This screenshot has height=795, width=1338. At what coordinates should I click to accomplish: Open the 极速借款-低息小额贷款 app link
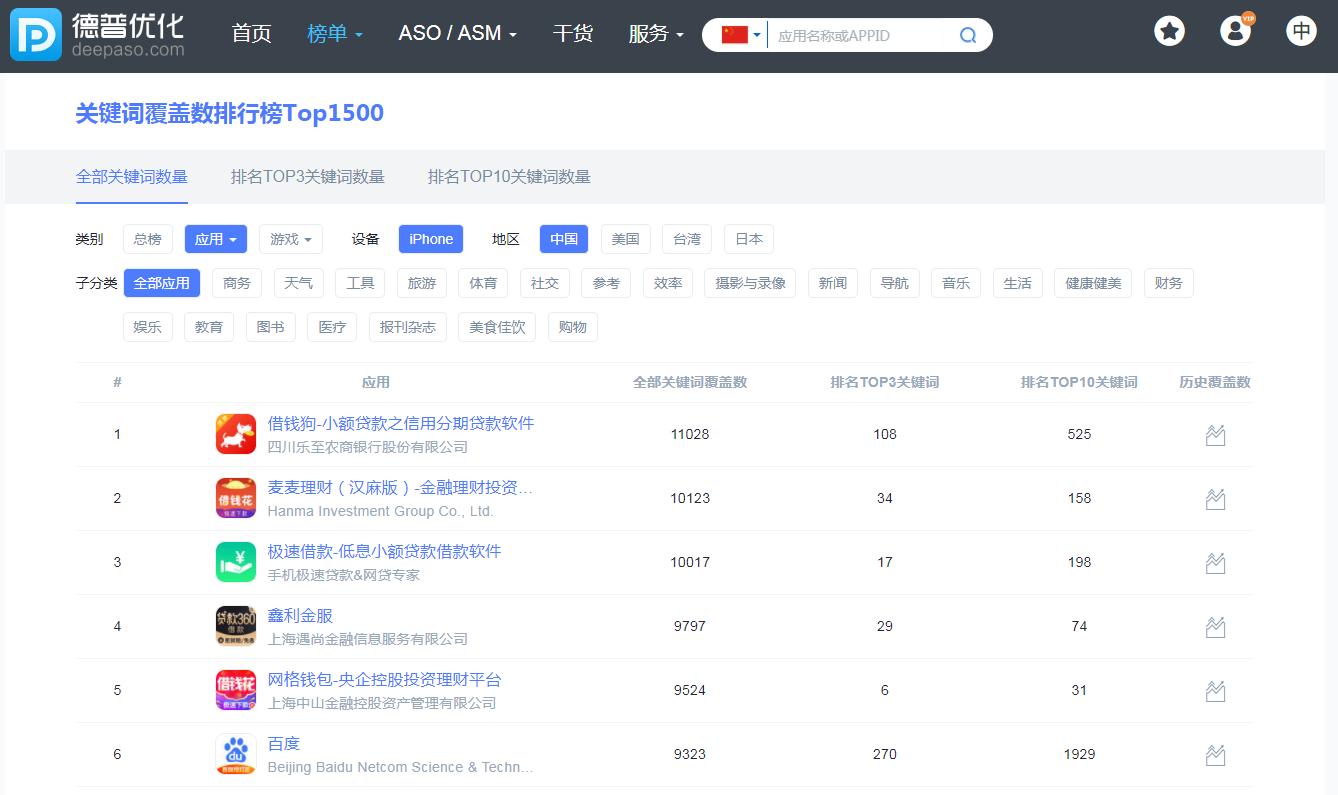click(x=384, y=551)
